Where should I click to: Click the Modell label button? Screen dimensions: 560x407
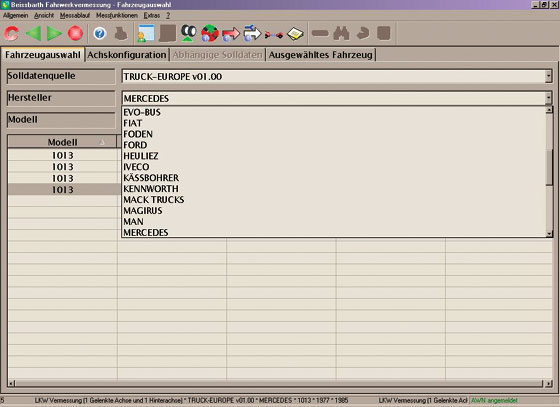pyautogui.click(x=61, y=120)
